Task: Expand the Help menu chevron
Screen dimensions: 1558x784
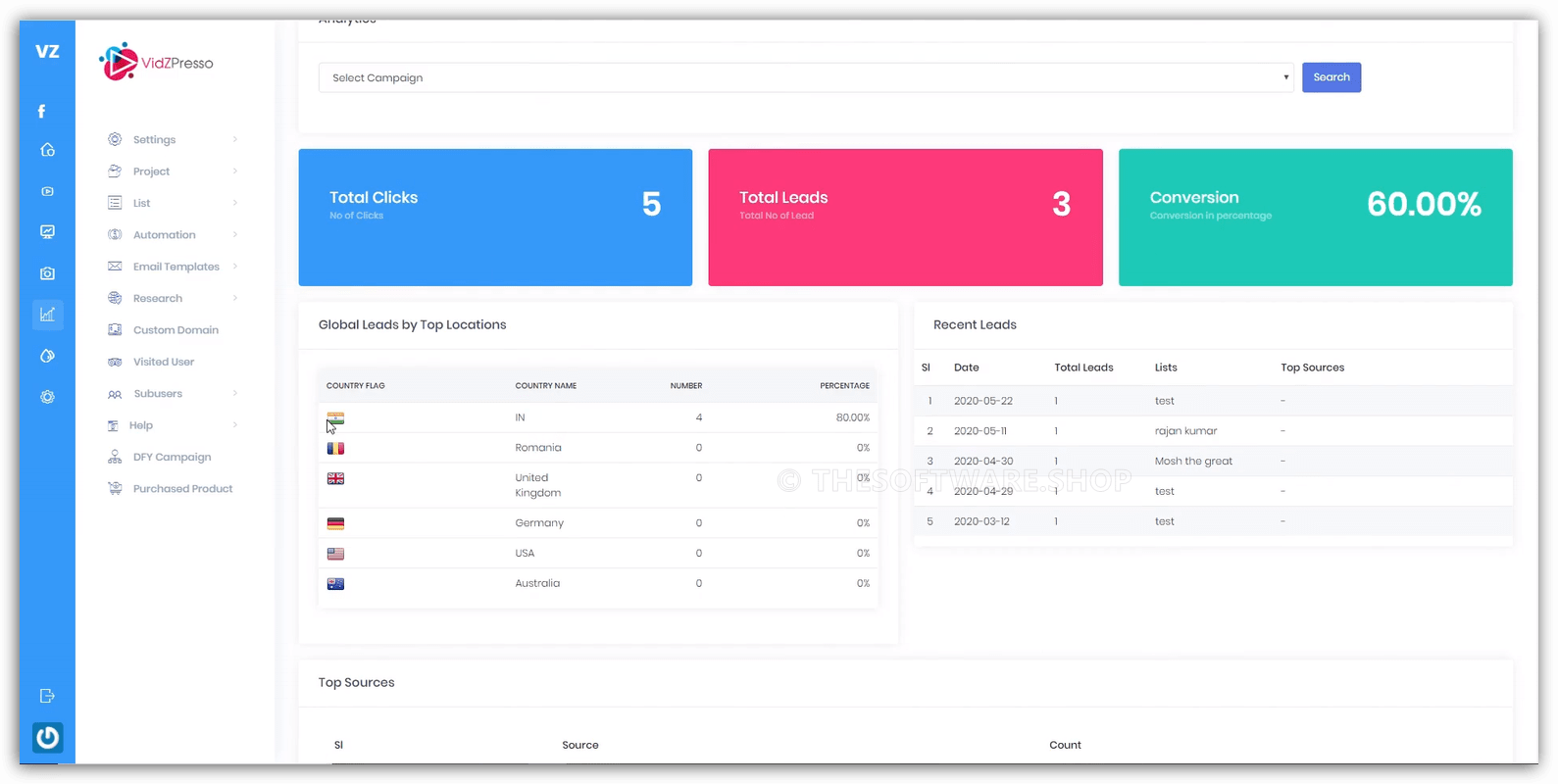Action: [235, 425]
